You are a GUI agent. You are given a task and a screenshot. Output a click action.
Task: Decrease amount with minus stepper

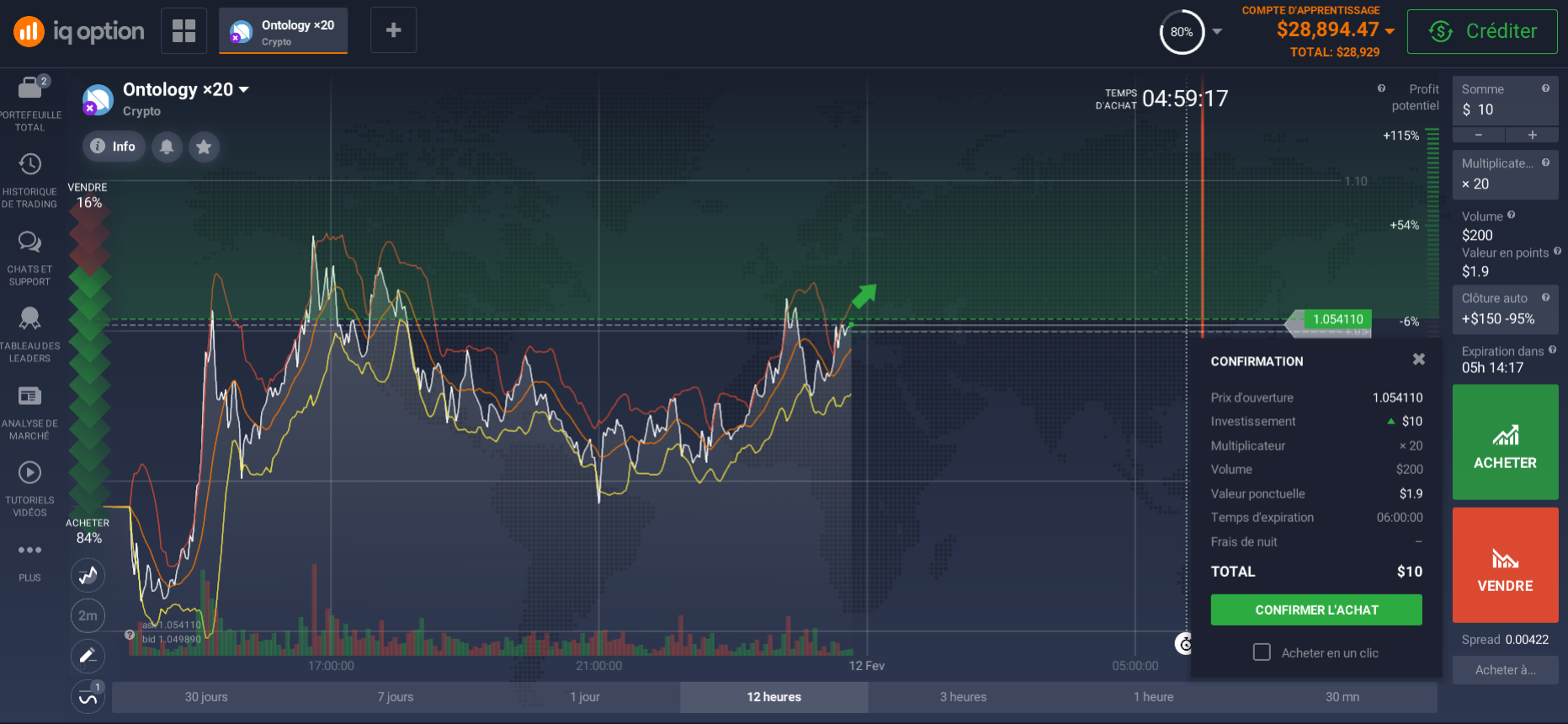[x=1479, y=135]
